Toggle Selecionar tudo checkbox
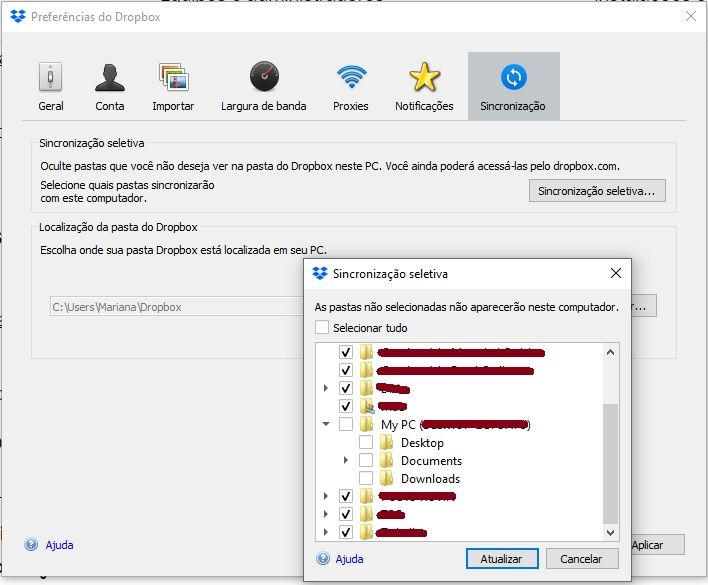 coord(321,327)
